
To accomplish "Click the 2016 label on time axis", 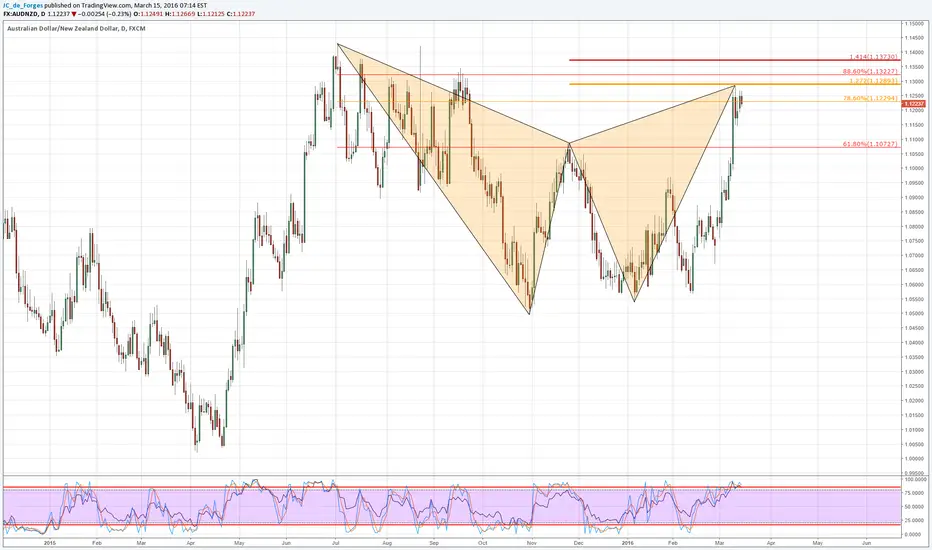I will (628, 543).
